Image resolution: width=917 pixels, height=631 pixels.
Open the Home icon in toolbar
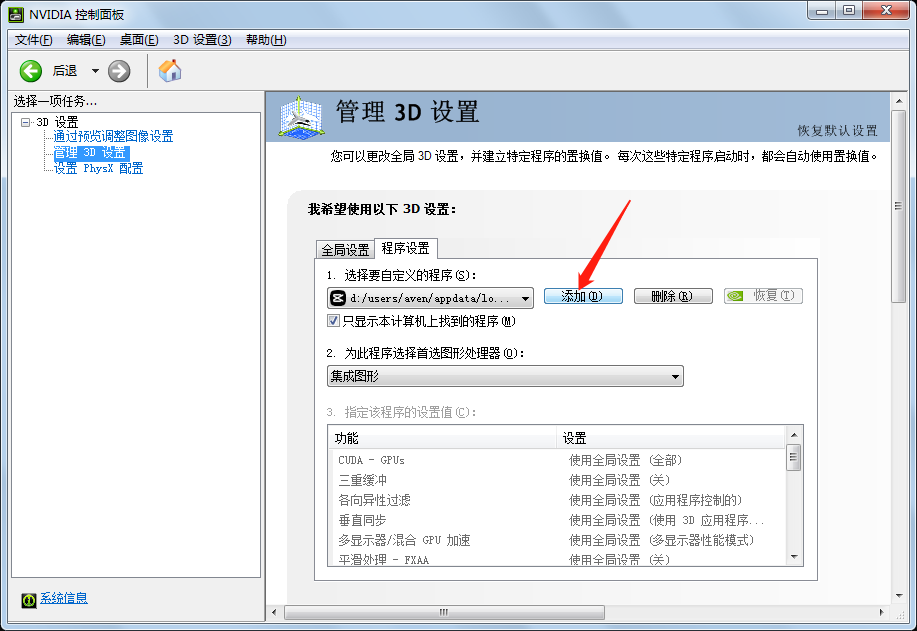170,70
